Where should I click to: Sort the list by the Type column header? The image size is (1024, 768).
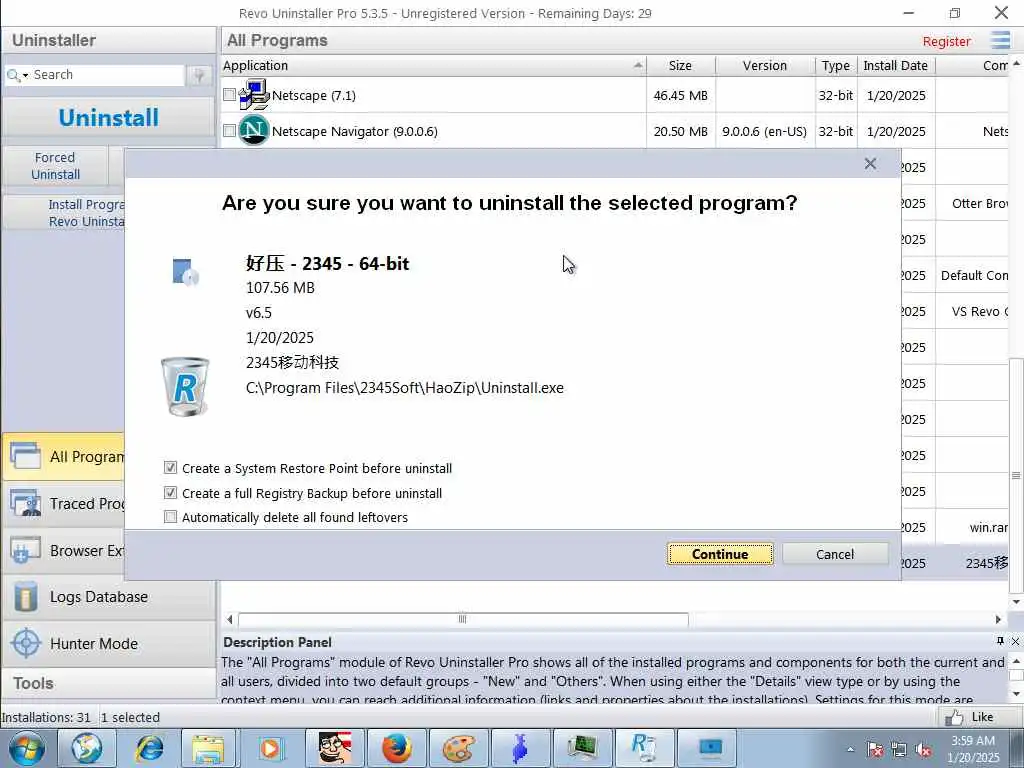pyautogui.click(x=835, y=65)
